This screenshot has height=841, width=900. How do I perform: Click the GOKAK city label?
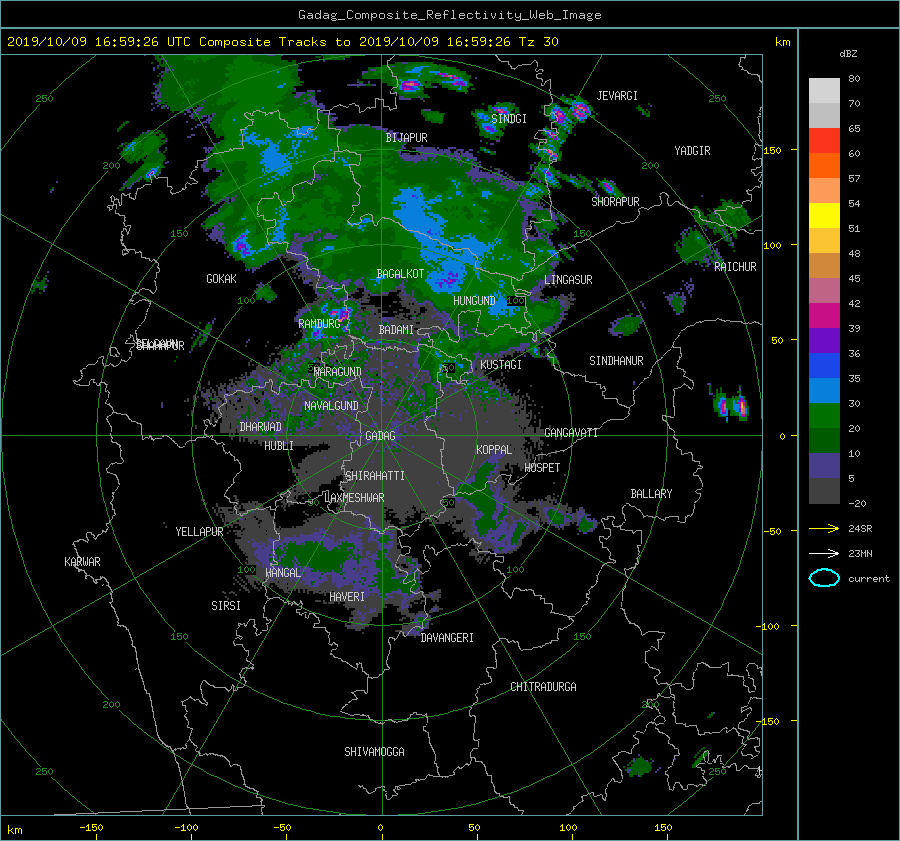pyautogui.click(x=222, y=279)
